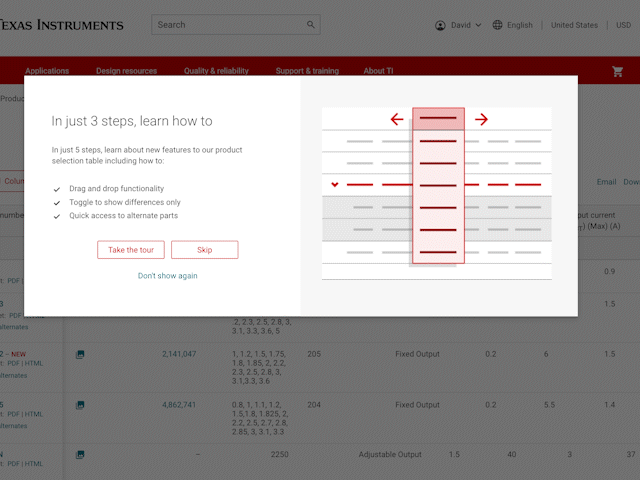Click left arrow in tour illustration
The image size is (640, 480).
click(x=397, y=119)
